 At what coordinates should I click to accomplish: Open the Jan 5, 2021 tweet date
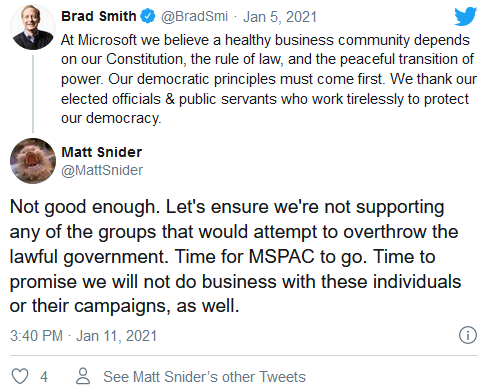pos(280,17)
